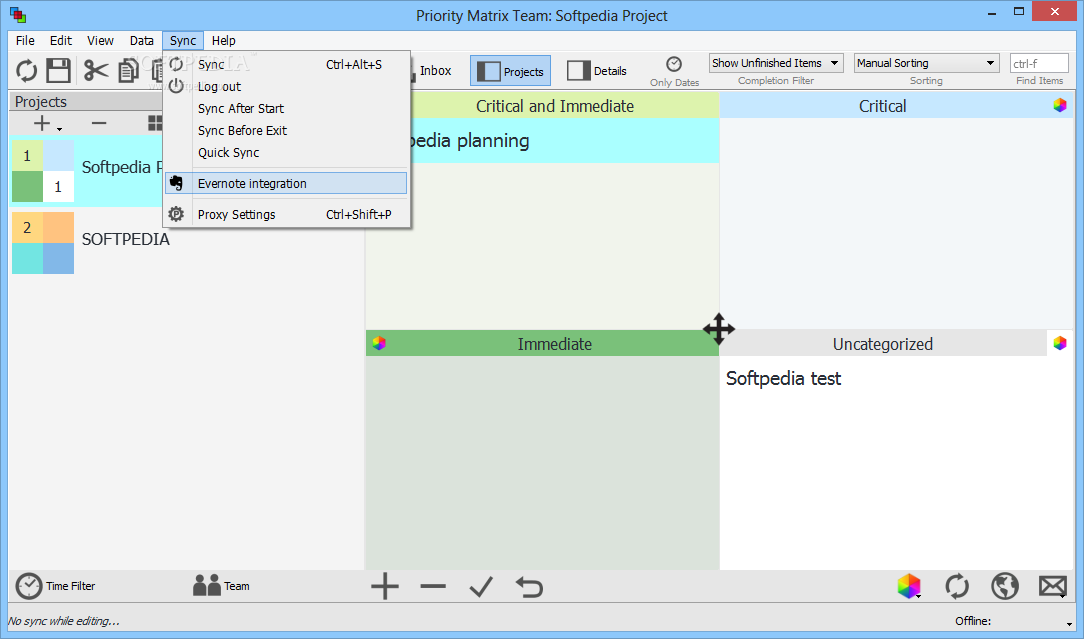Toggle Sync After Start option
The height and width of the screenshot is (639, 1084).
tap(286, 109)
